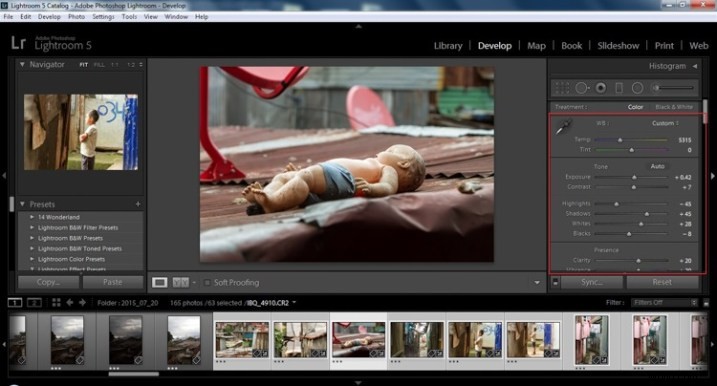Hide the right panel group arrow
Image resolution: width=717 pixels, height=386 pixels.
point(712,176)
